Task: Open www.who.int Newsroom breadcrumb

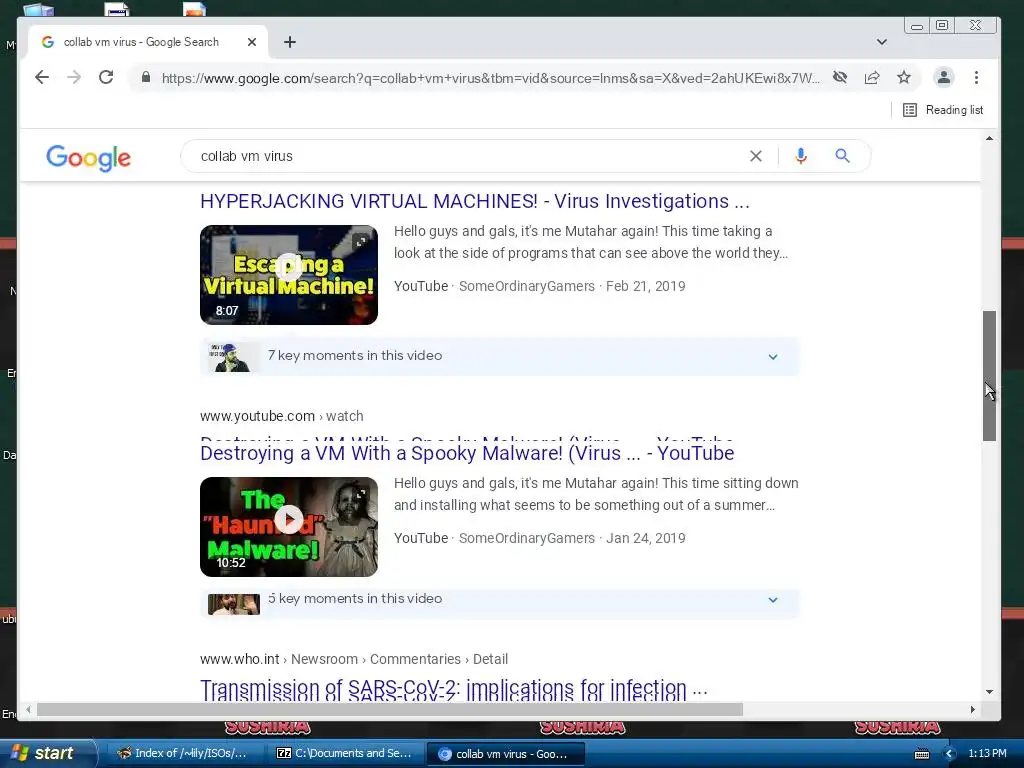Action: click(354, 659)
